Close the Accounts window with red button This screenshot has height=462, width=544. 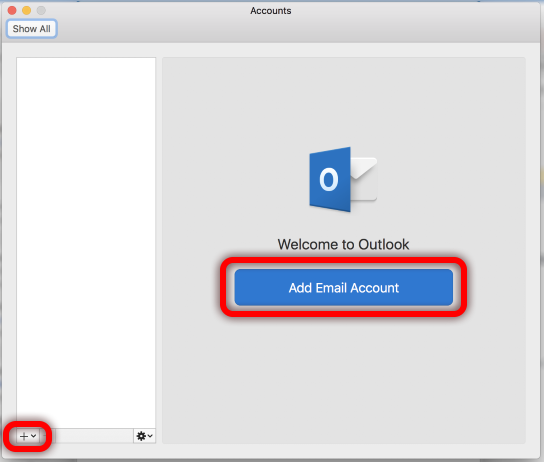click(x=12, y=10)
